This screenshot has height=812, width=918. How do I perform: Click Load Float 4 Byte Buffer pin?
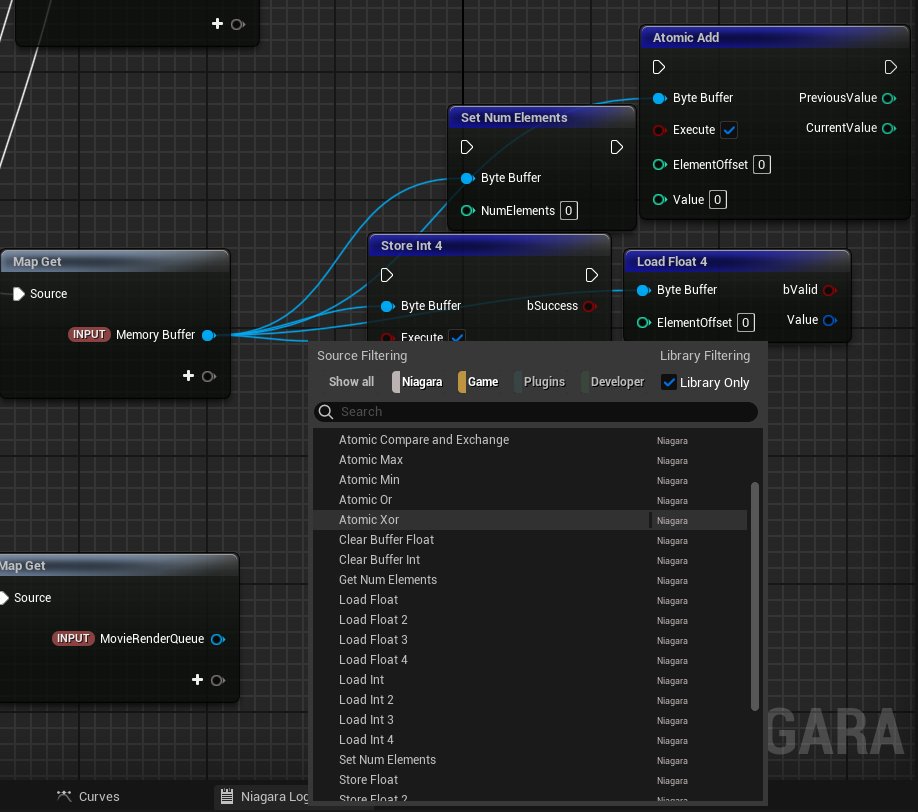click(x=643, y=290)
